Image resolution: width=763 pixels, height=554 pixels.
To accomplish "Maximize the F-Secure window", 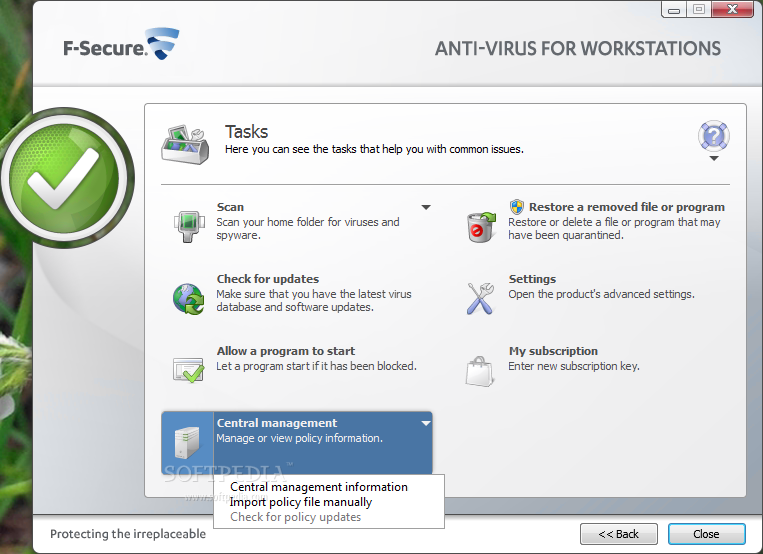I will [x=699, y=9].
